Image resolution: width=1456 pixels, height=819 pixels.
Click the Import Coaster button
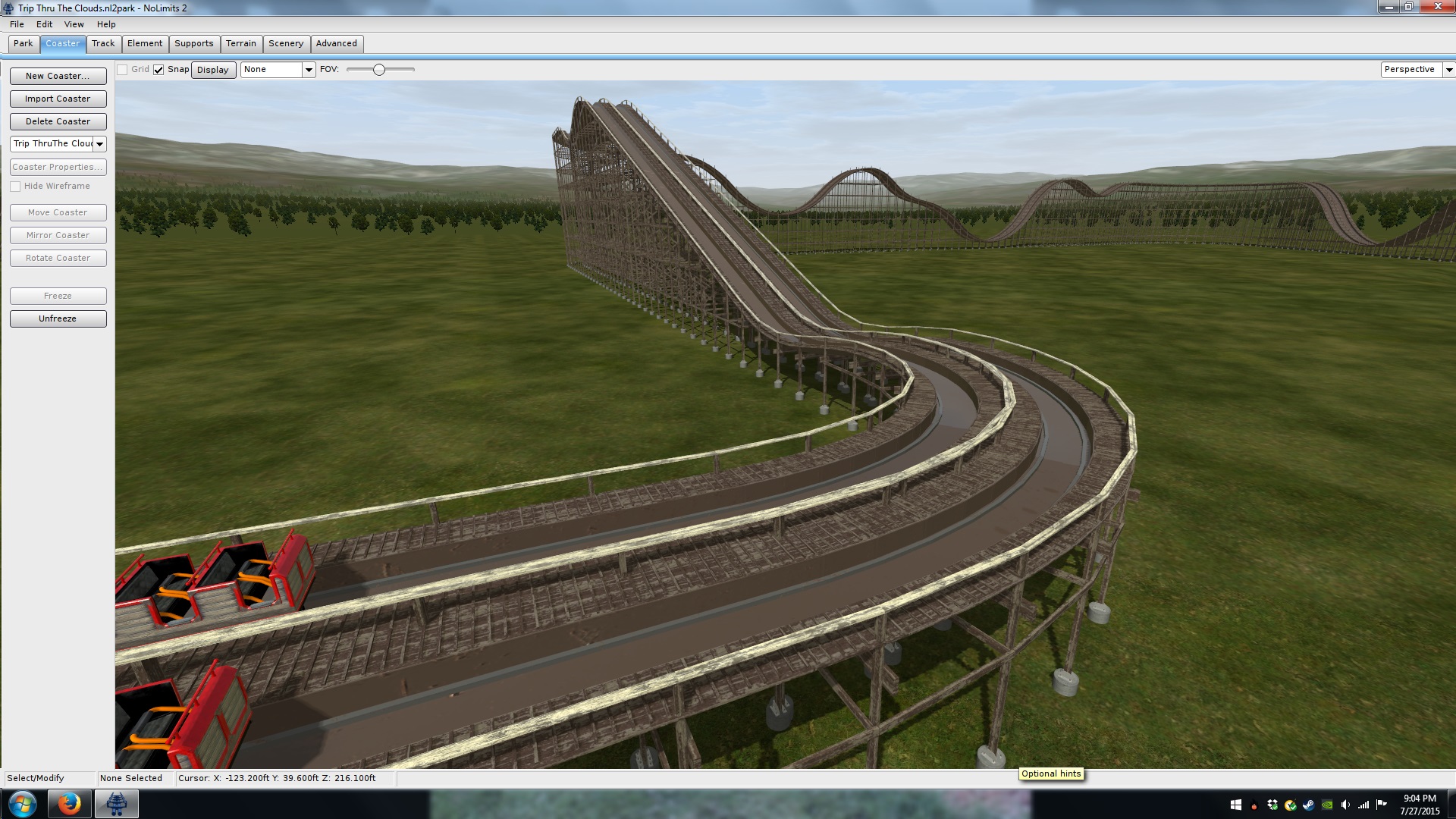tap(58, 99)
